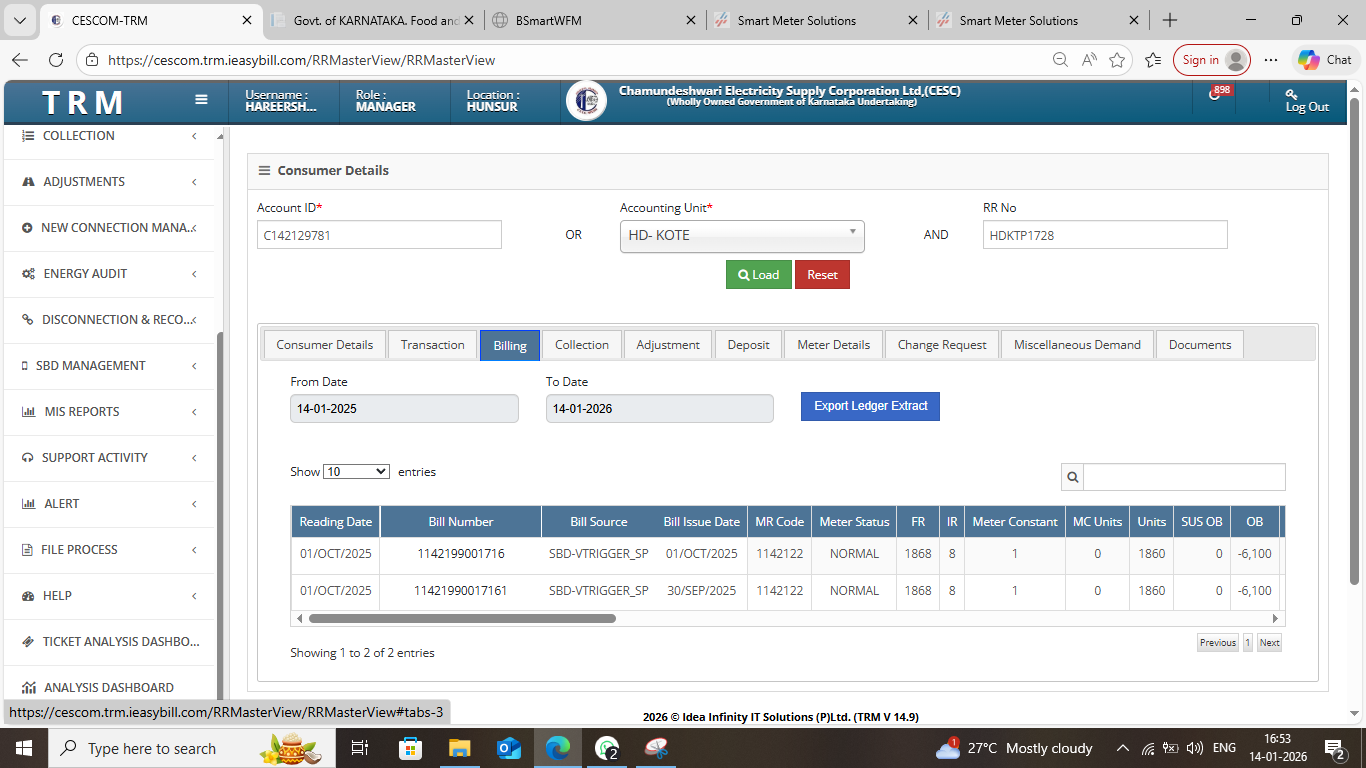The height and width of the screenshot is (768, 1366).
Task: Click the Help sidebar icon
Action: click(28, 596)
